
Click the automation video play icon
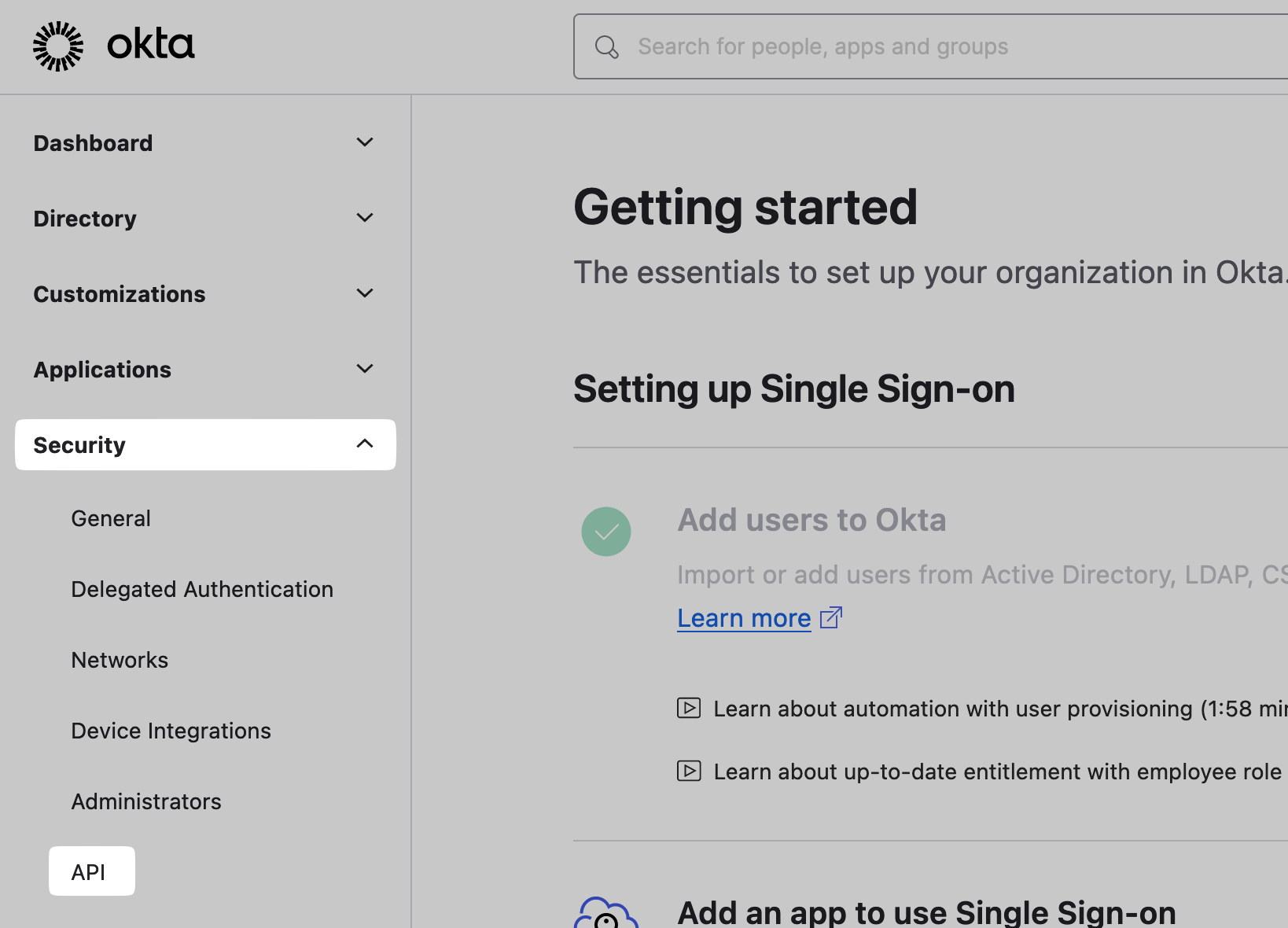pos(689,708)
